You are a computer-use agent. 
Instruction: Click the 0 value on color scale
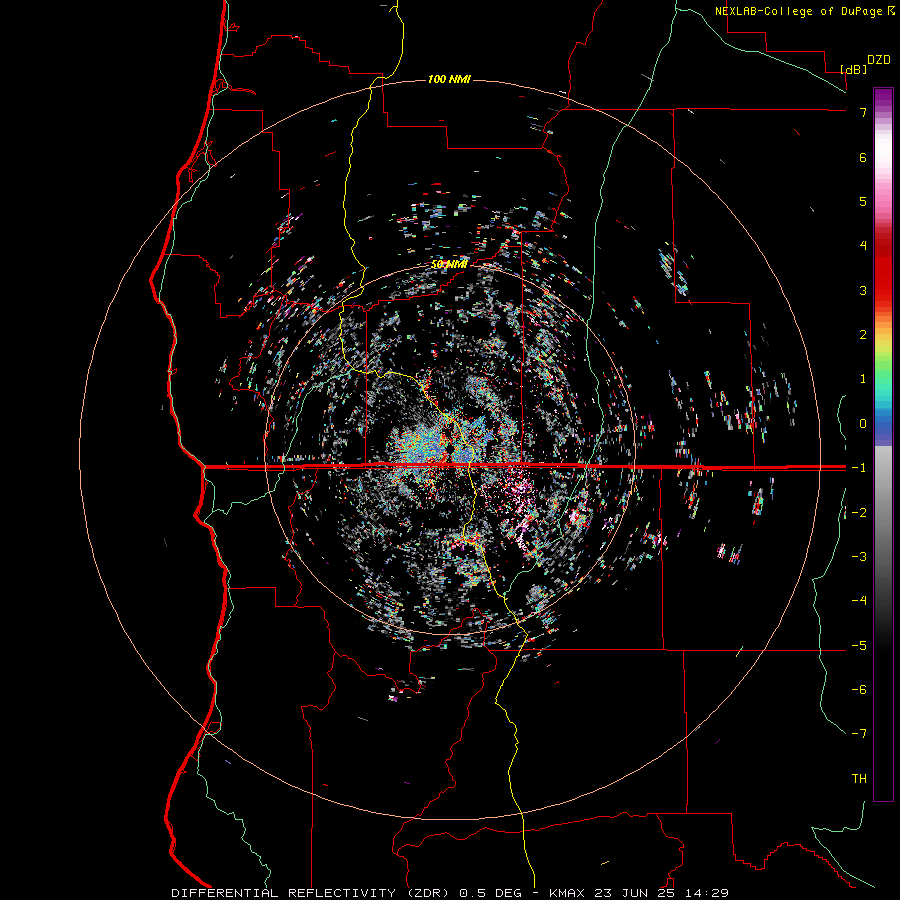(x=863, y=424)
